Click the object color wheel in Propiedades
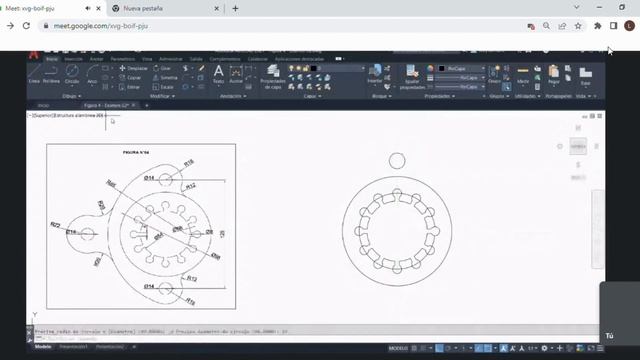This screenshot has width=640, height=360. (x=430, y=68)
